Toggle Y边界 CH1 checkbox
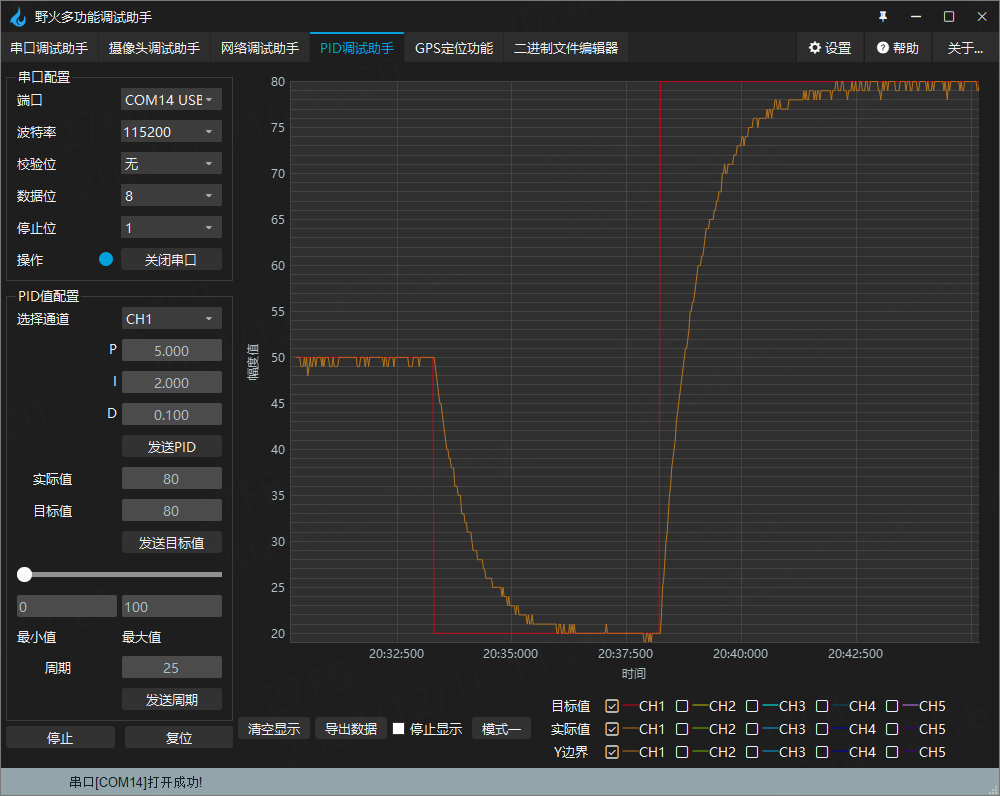 coord(612,752)
